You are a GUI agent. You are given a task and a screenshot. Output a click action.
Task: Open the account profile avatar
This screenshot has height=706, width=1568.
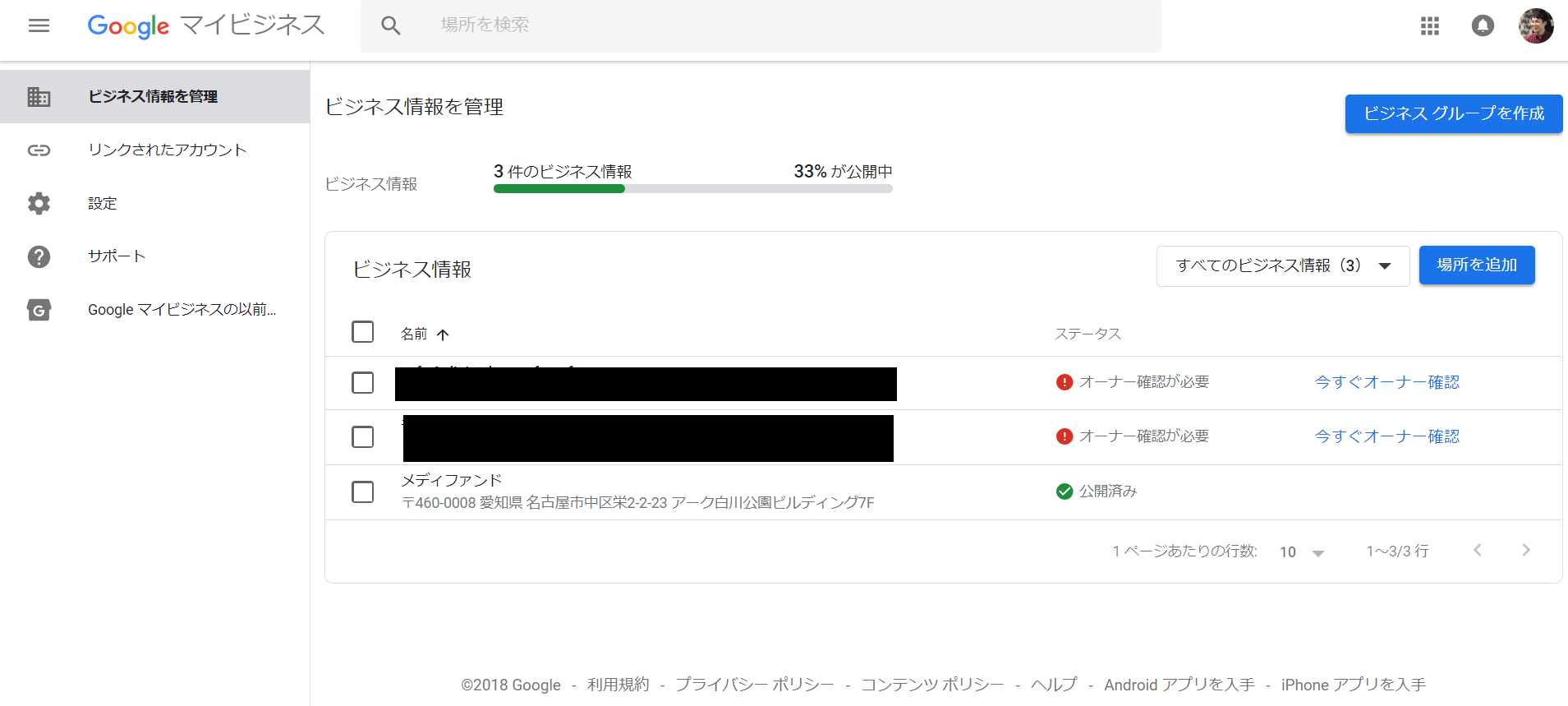(1536, 25)
